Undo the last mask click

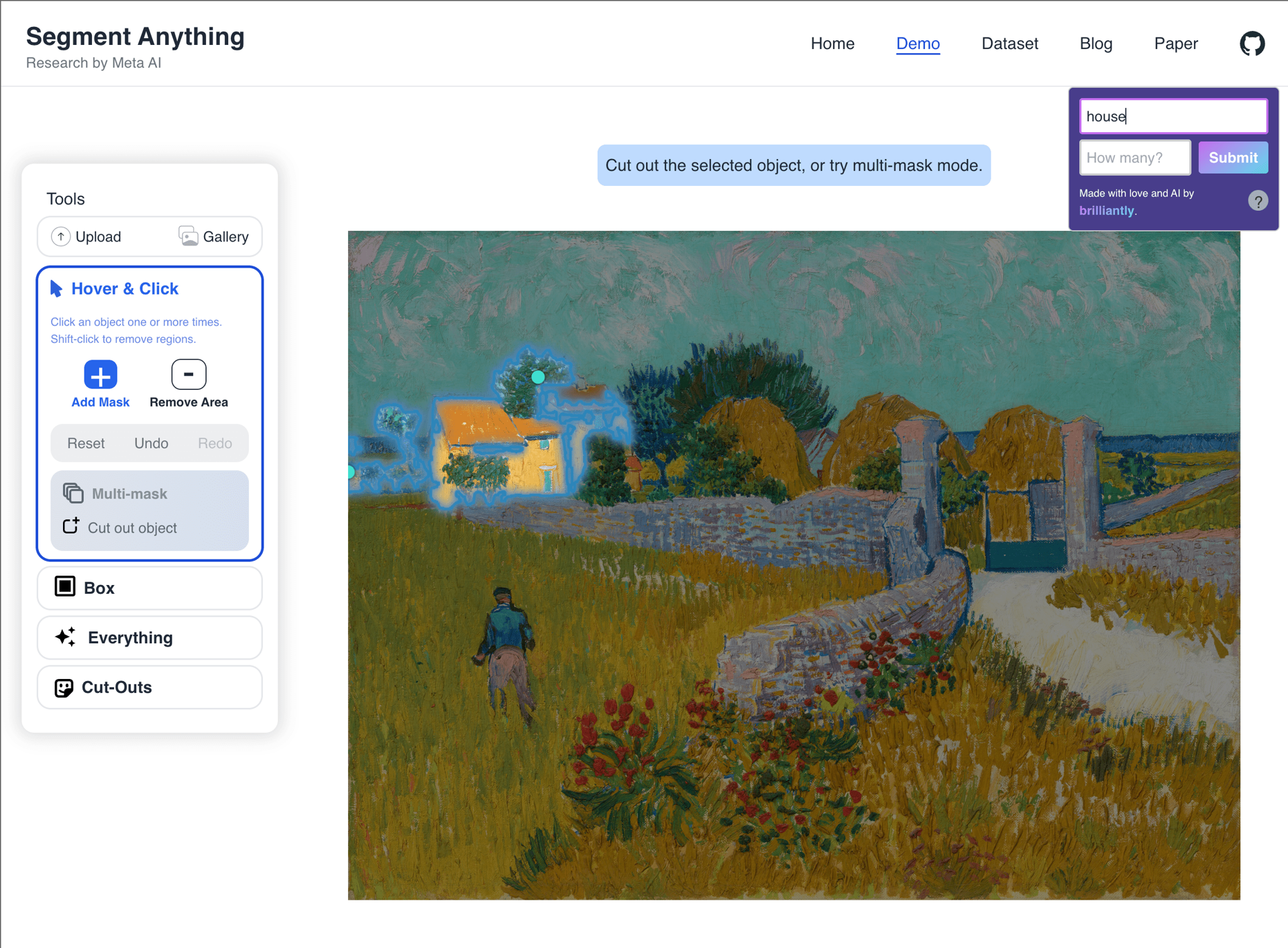151,443
